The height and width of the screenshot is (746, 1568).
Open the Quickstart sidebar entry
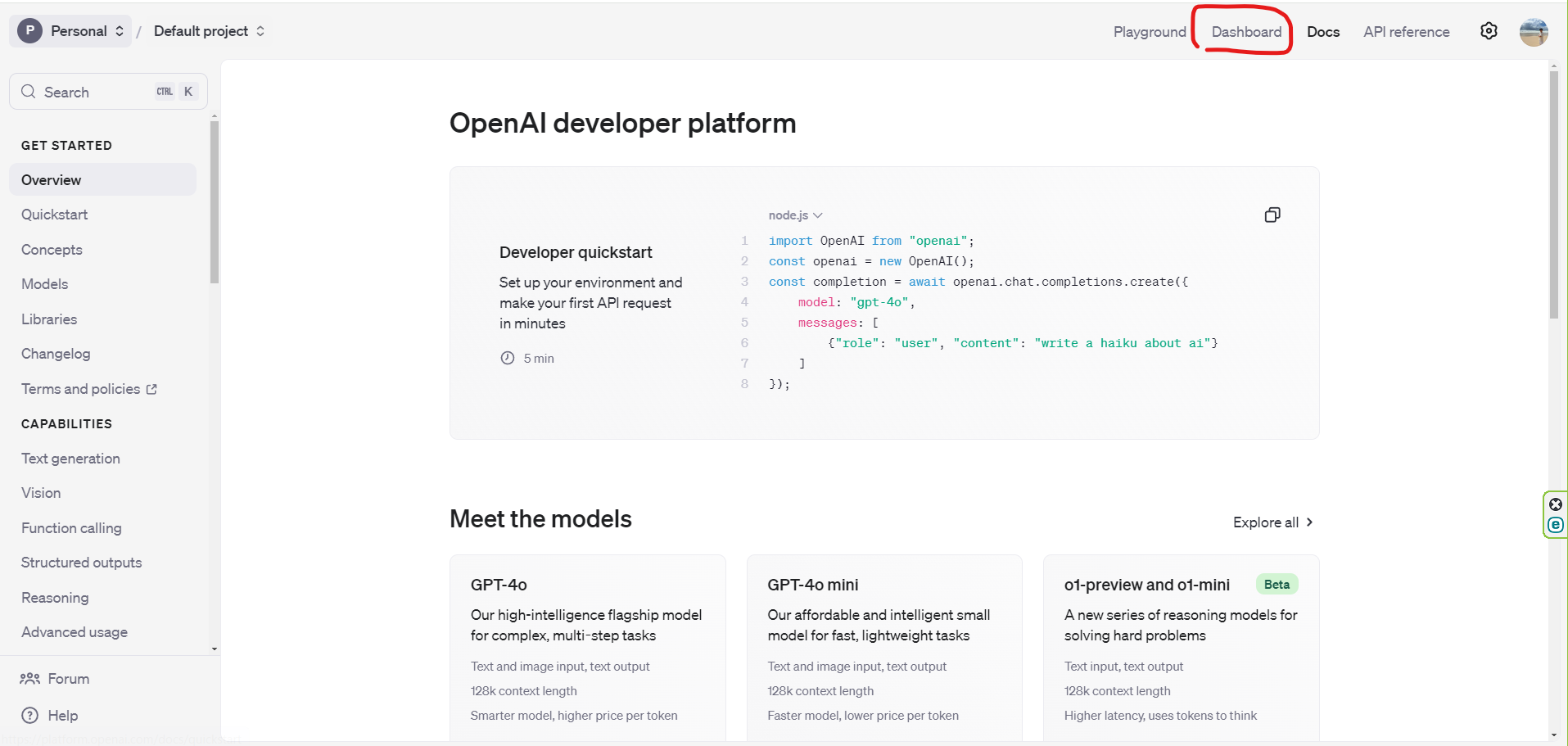coord(54,214)
